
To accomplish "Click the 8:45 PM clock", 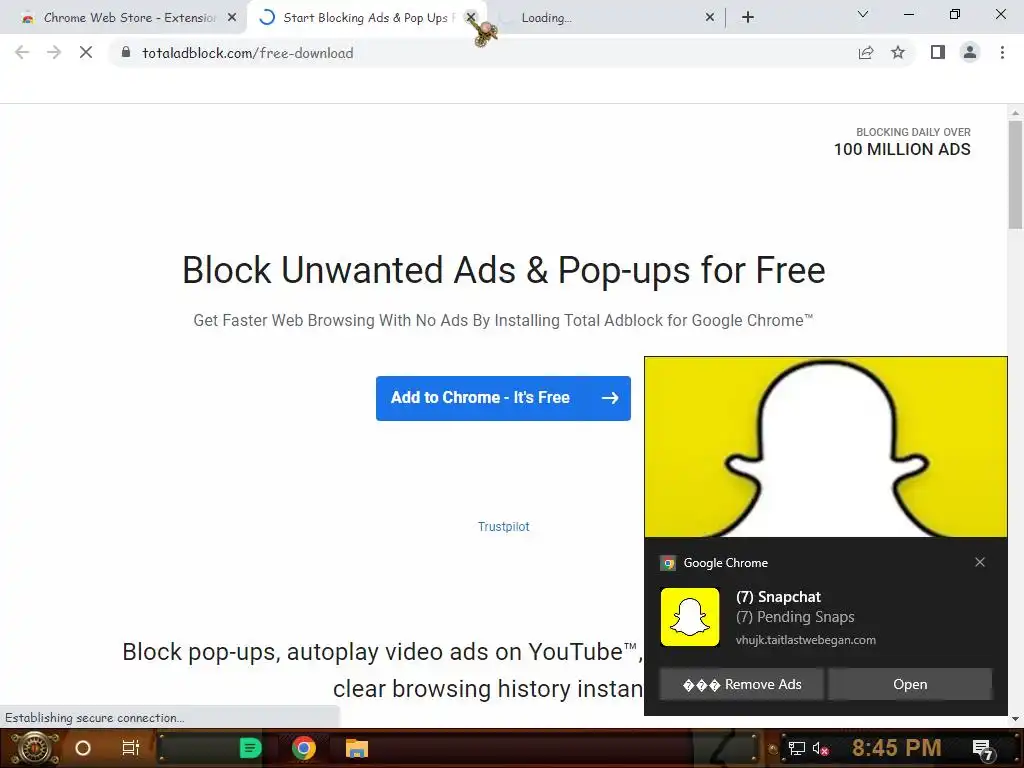I will [x=896, y=748].
